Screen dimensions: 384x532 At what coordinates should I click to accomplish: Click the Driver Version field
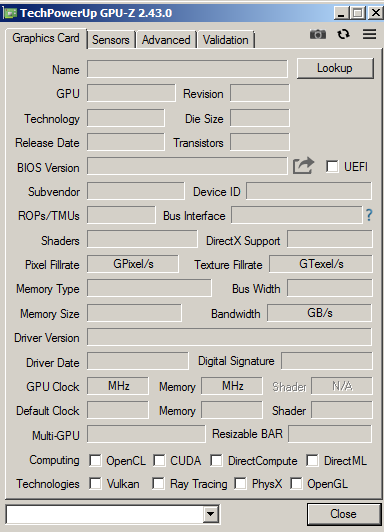229,337
